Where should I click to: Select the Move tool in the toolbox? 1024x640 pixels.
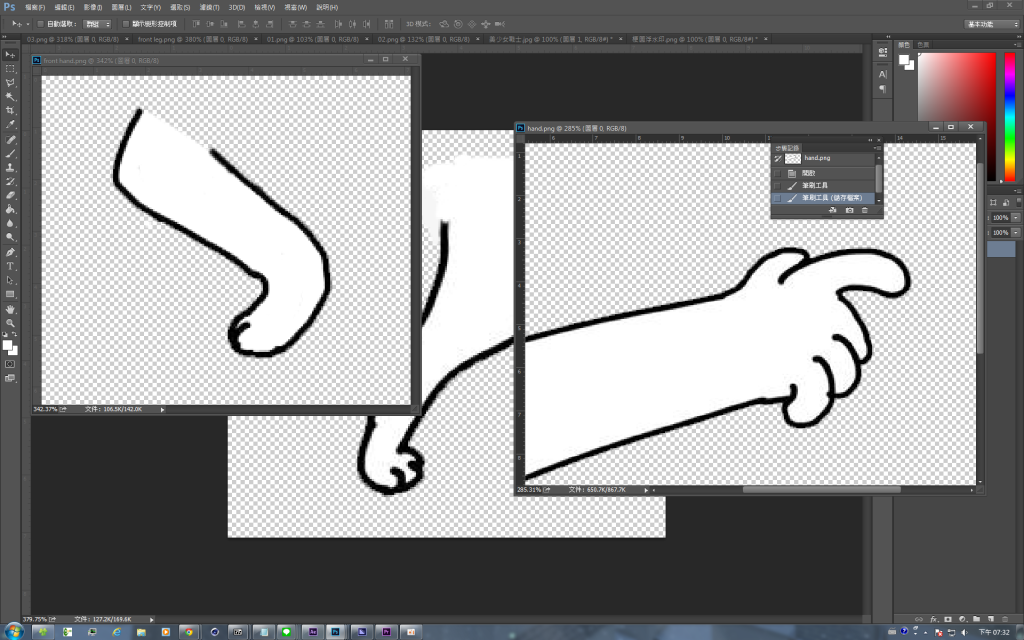tap(11, 54)
